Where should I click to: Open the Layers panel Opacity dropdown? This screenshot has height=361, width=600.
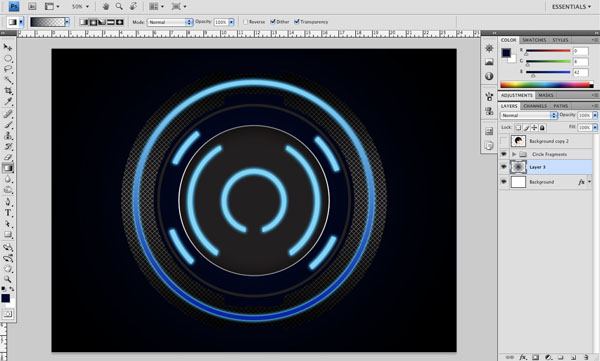(x=595, y=115)
